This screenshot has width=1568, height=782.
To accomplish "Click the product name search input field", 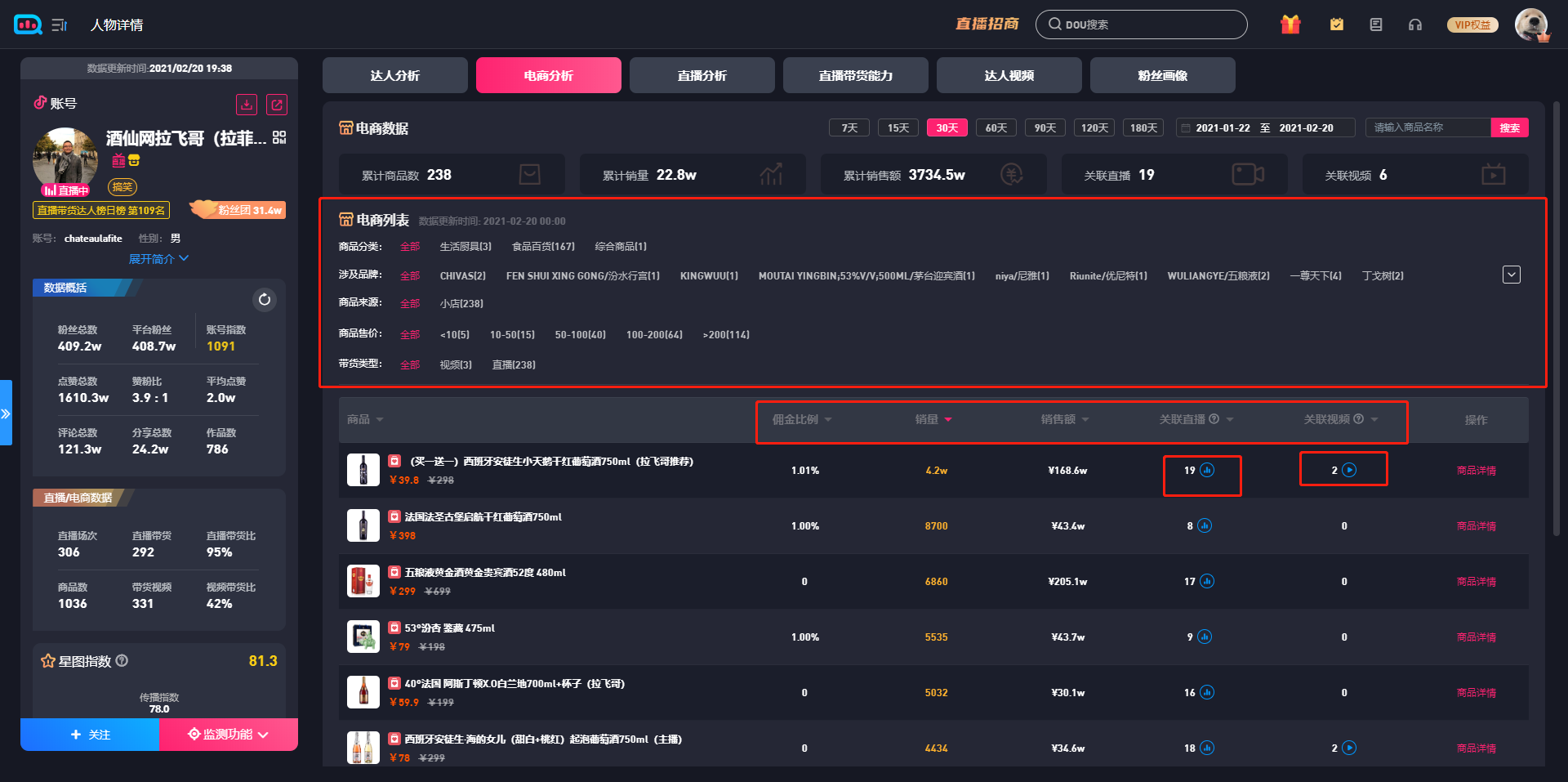I will point(1426,127).
